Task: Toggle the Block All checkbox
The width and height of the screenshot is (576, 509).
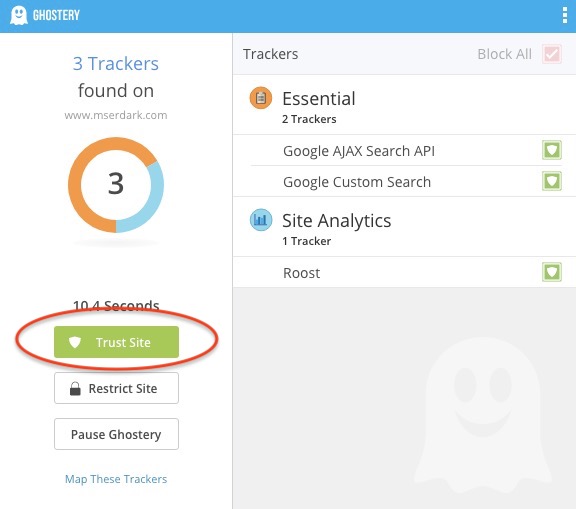Action: pos(552,54)
